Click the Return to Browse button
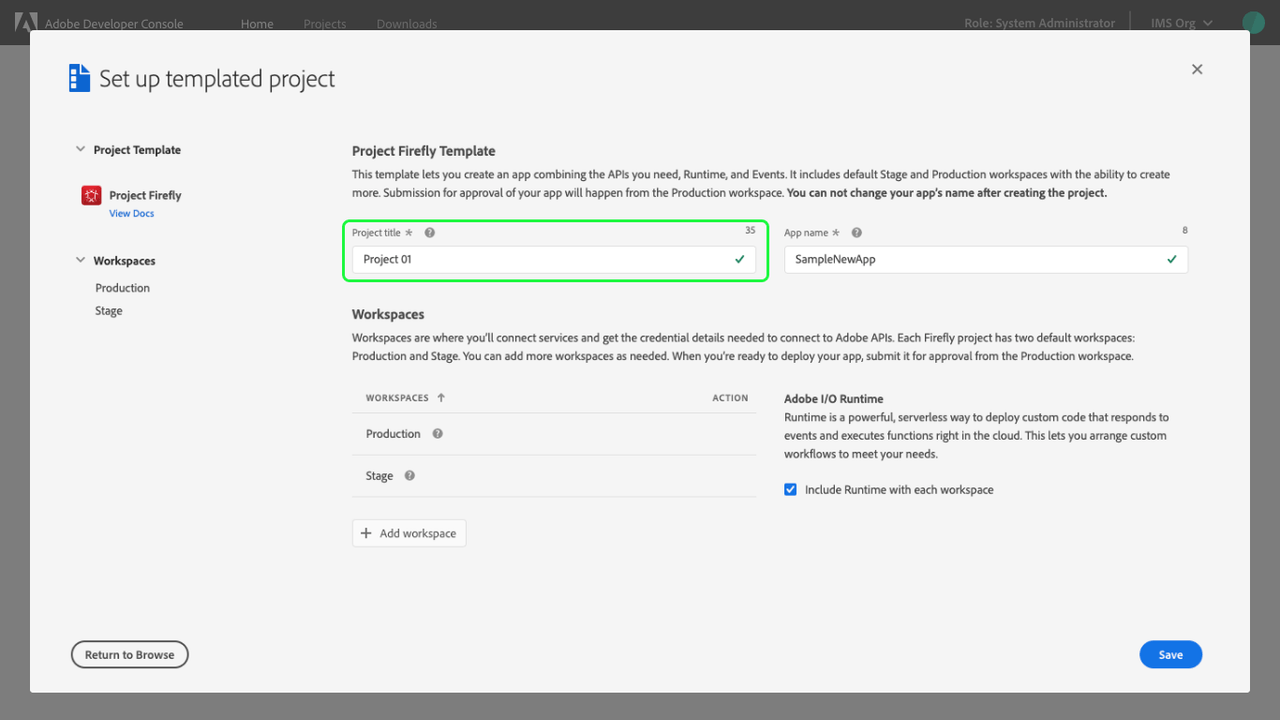Viewport: 1280px width, 720px height. pyautogui.click(x=130, y=655)
